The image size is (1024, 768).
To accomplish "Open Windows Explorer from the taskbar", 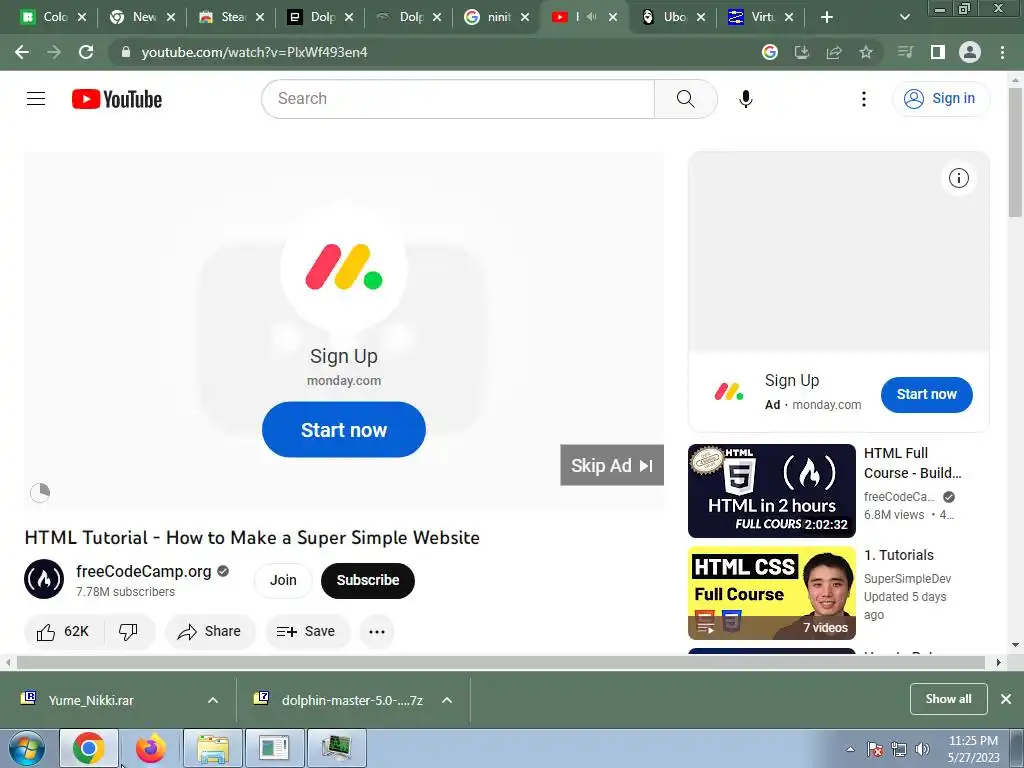I will pyautogui.click(x=213, y=748).
